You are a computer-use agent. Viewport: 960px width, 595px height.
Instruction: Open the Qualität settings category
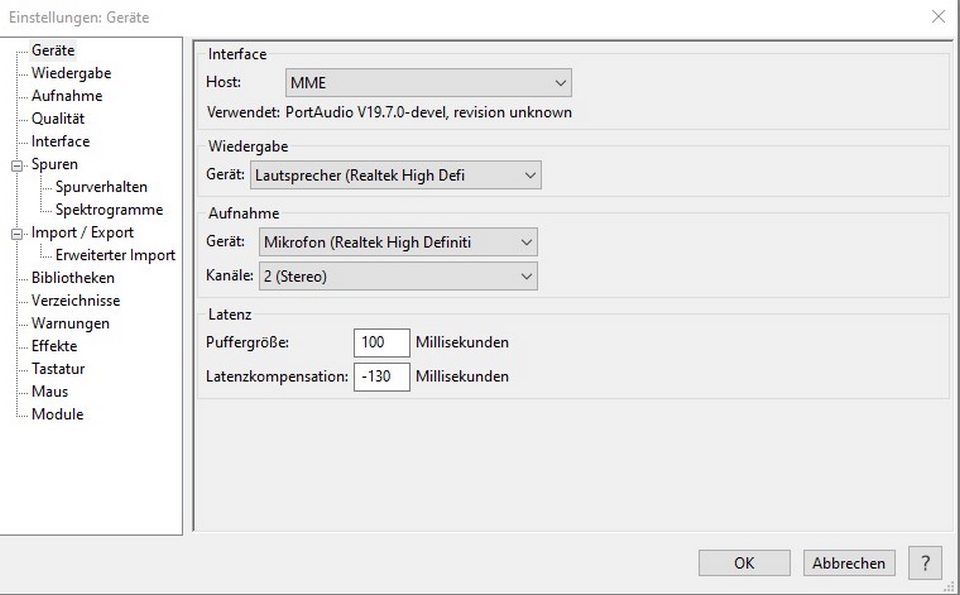tap(58, 119)
